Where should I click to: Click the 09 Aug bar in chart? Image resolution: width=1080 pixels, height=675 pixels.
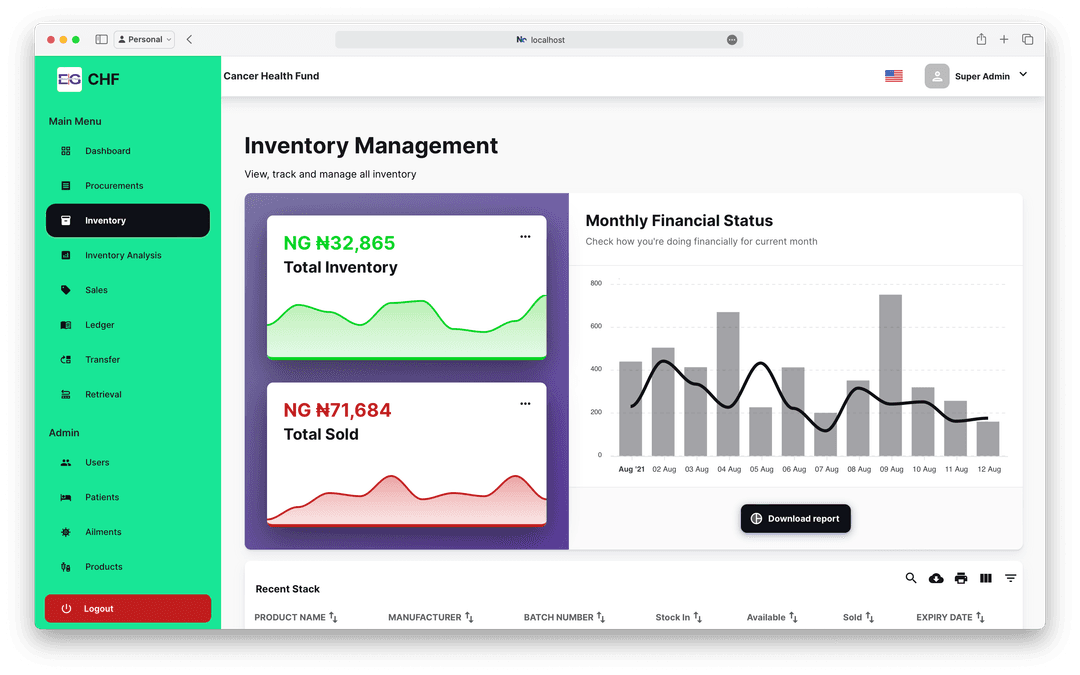(890, 375)
